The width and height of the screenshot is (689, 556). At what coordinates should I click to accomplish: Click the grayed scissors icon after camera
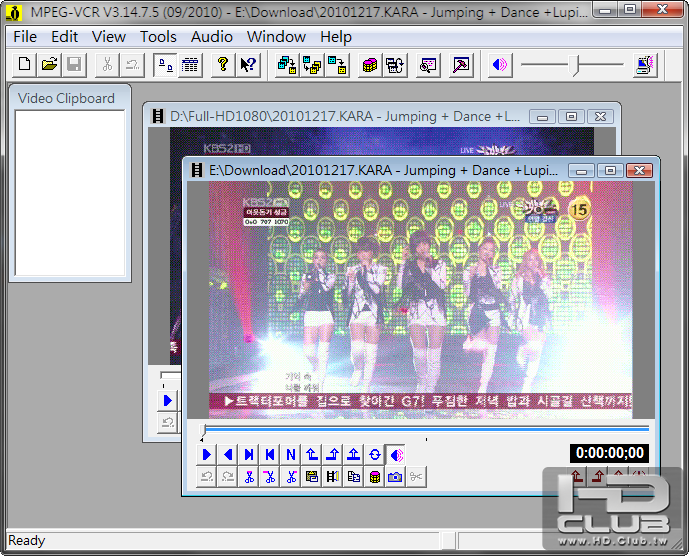416,477
